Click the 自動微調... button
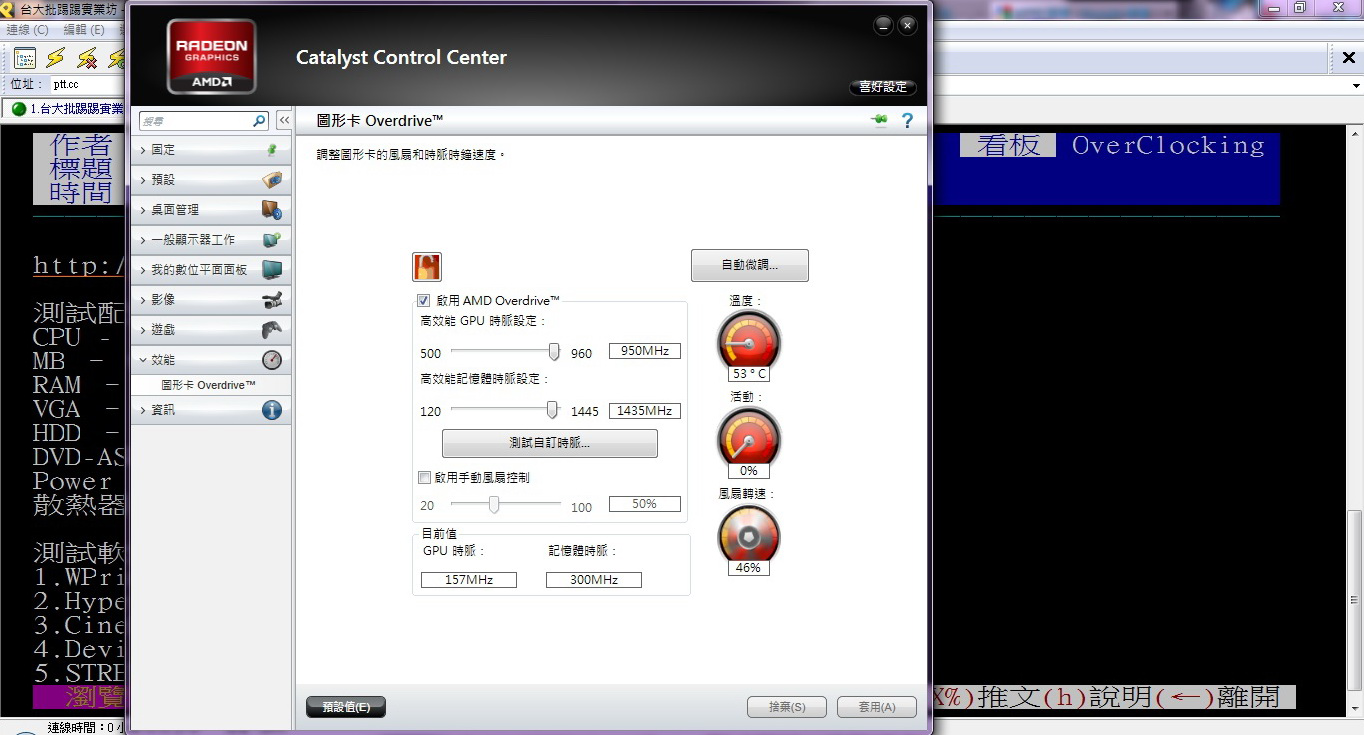Image resolution: width=1364 pixels, height=735 pixels. click(x=750, y=266)
